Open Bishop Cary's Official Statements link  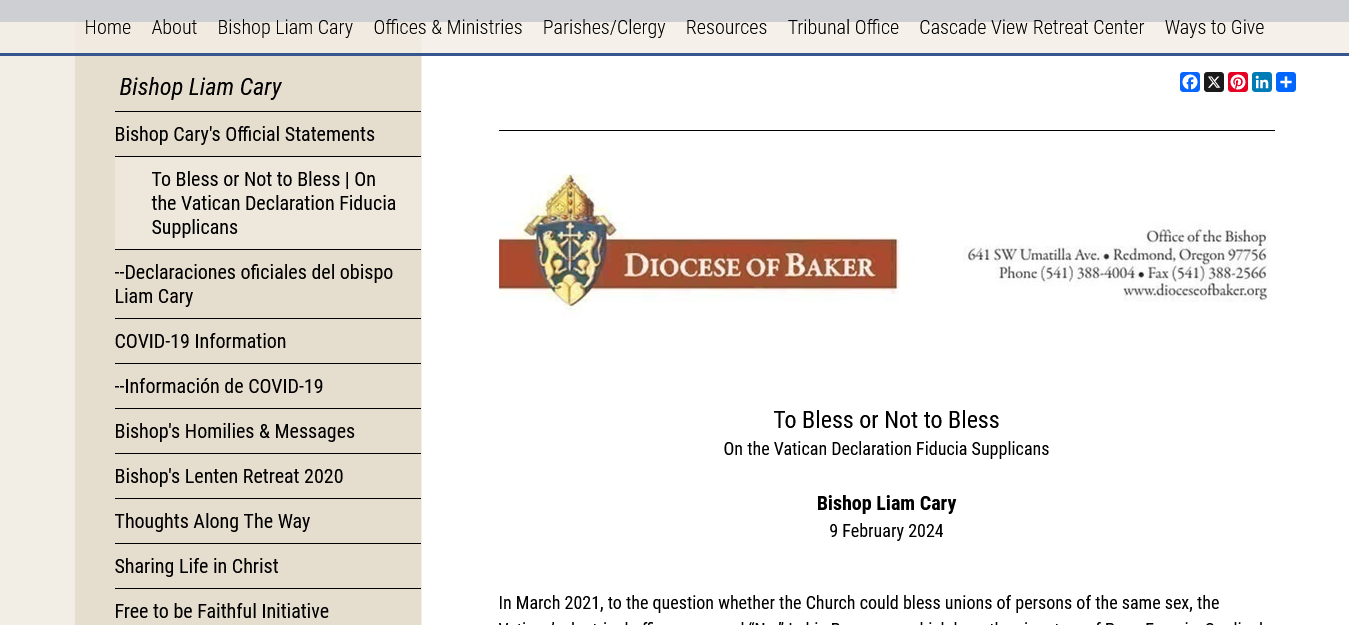[245, 134]
